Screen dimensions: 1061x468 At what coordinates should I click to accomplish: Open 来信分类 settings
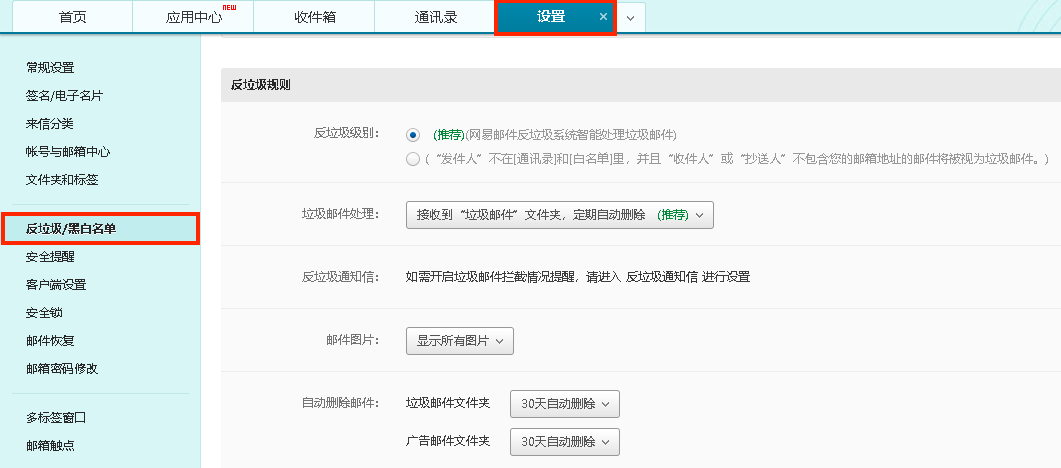50,124
